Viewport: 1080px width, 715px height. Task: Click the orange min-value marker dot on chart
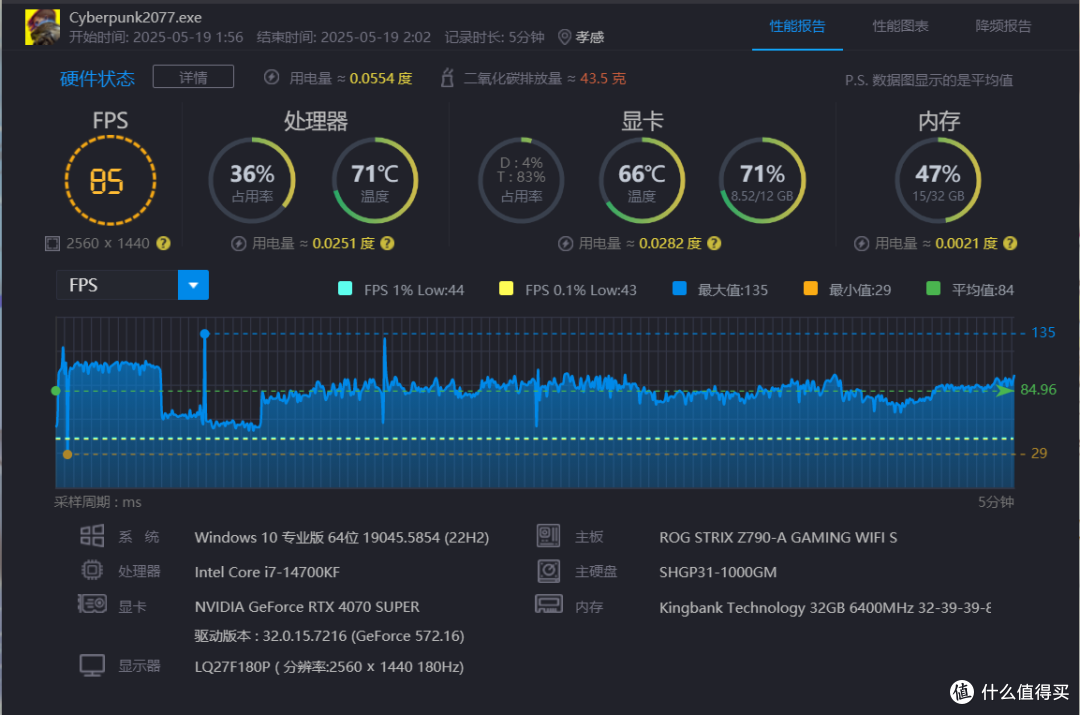67,454
